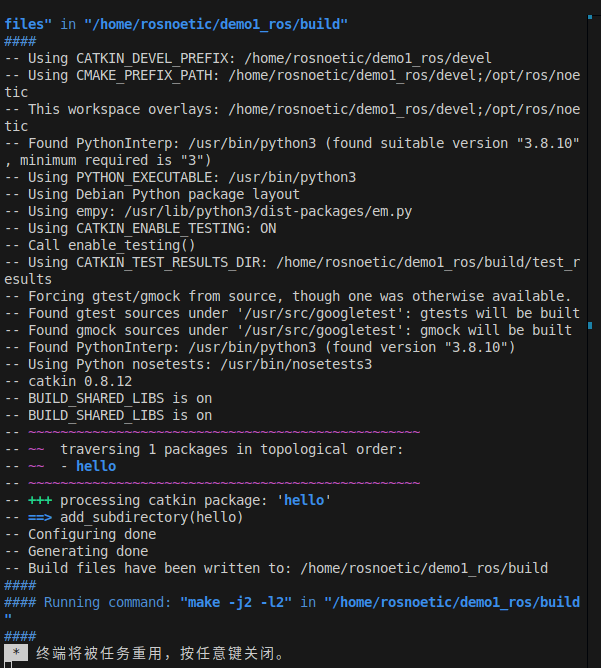Click middle blue marker in scrollbar ruler
The image size is (601, 668).
click(590, 325)
